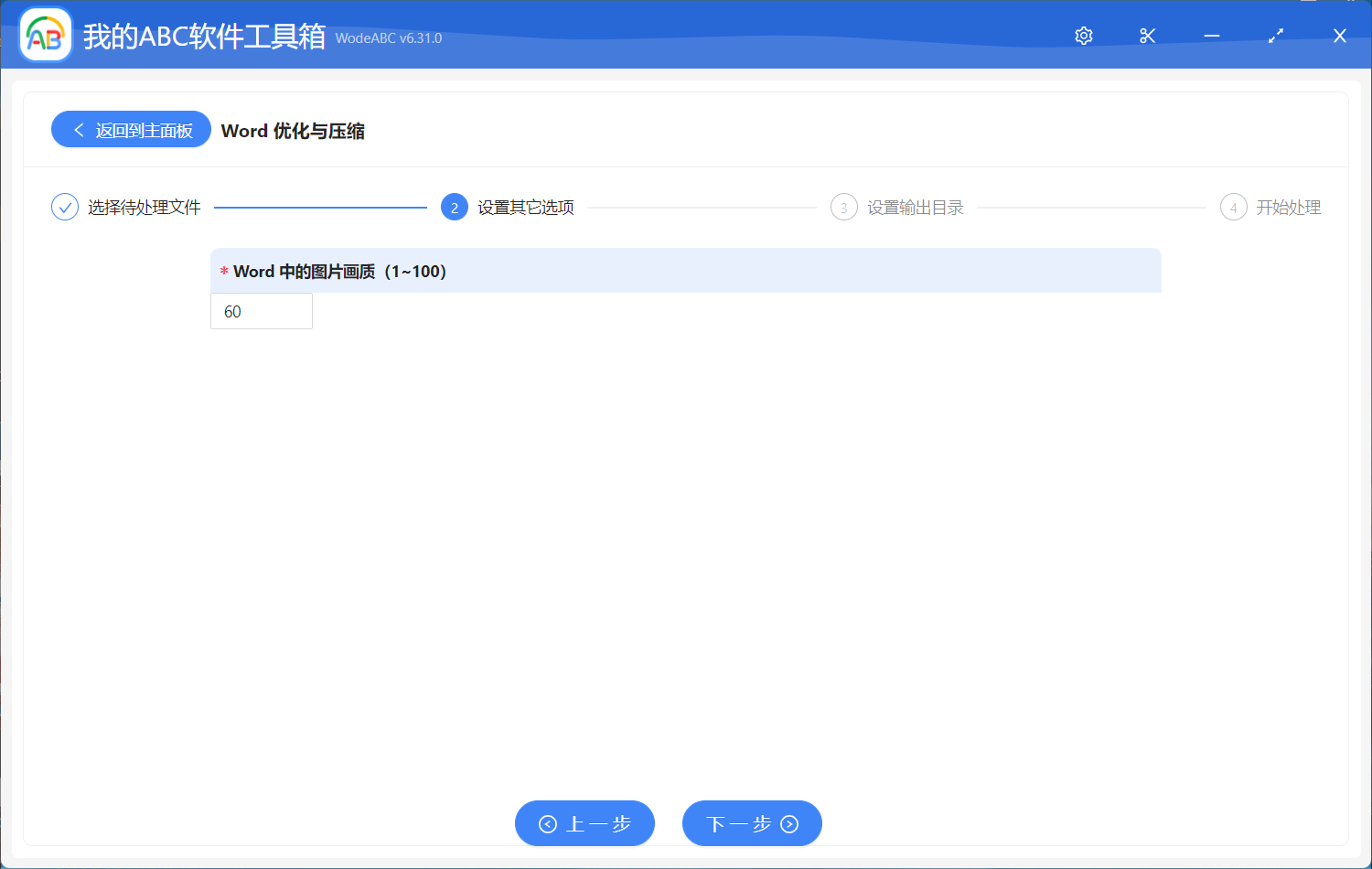Click the scissors icon in the title bar

click(x=1147, y=36)
